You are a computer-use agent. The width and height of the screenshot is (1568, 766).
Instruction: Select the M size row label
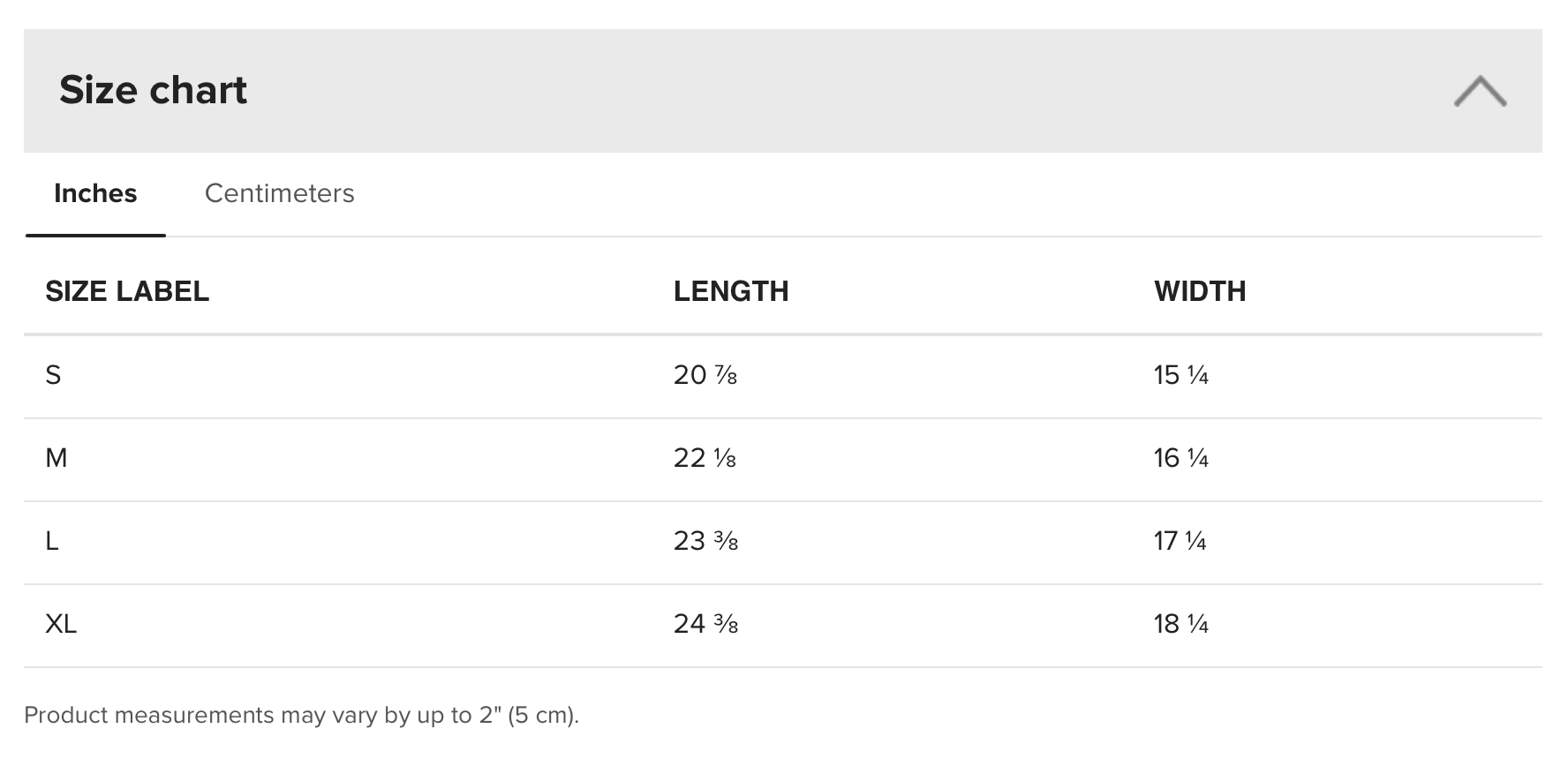tap(56, 458)
